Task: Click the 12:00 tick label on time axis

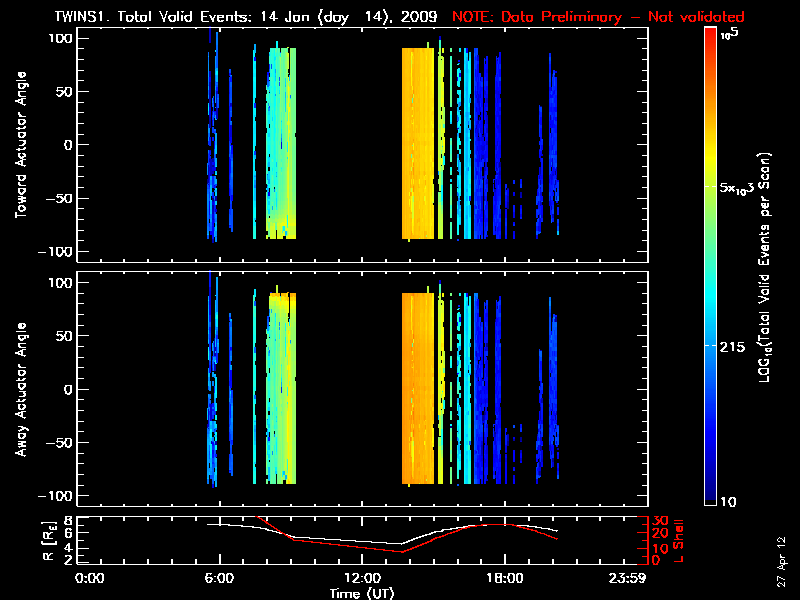Action: [x=361, y=578]
